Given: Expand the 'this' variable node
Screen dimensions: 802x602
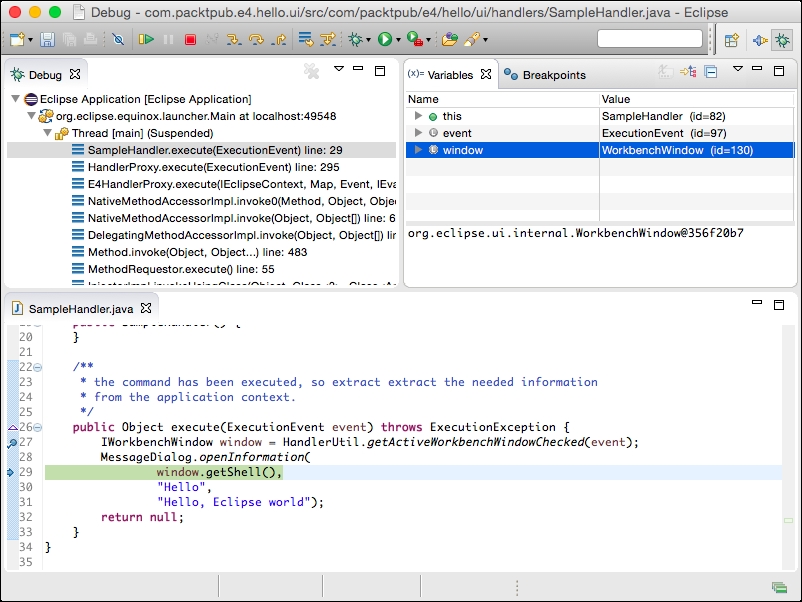Looking at the screenshot, I should tap(418, 116).
